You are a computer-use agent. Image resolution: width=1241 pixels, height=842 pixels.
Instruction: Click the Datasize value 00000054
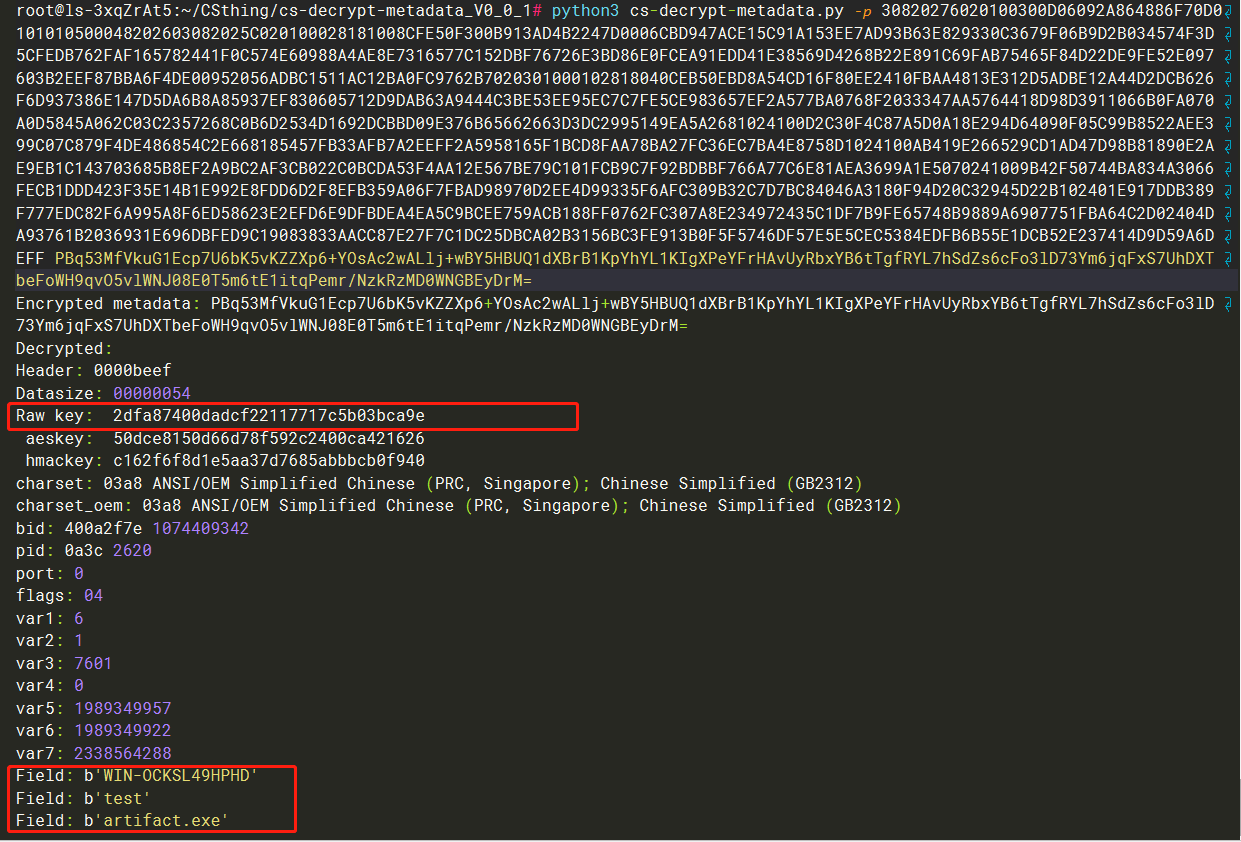151,393
